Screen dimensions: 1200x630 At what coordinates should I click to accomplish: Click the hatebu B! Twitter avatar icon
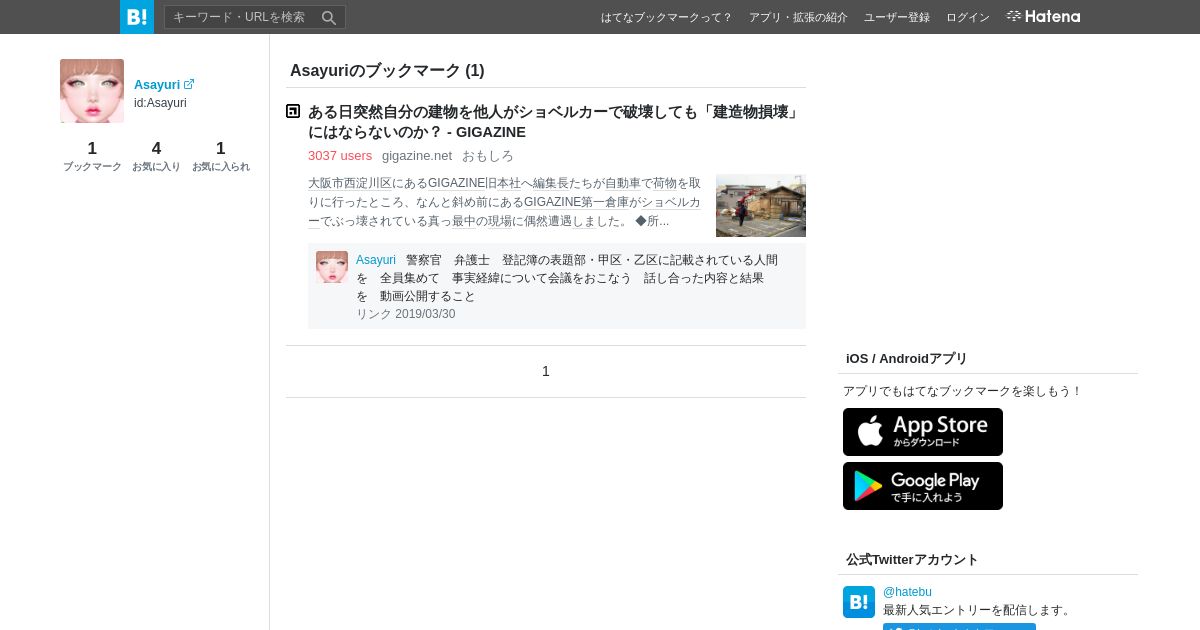859,602
